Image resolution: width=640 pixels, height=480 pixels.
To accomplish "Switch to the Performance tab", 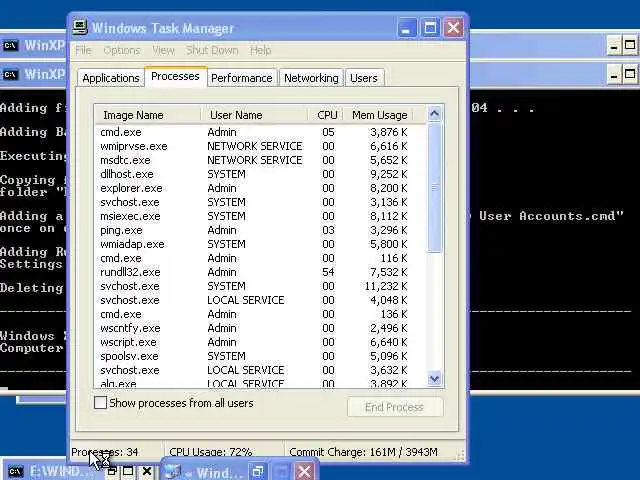I will click(x=242, y=78).
